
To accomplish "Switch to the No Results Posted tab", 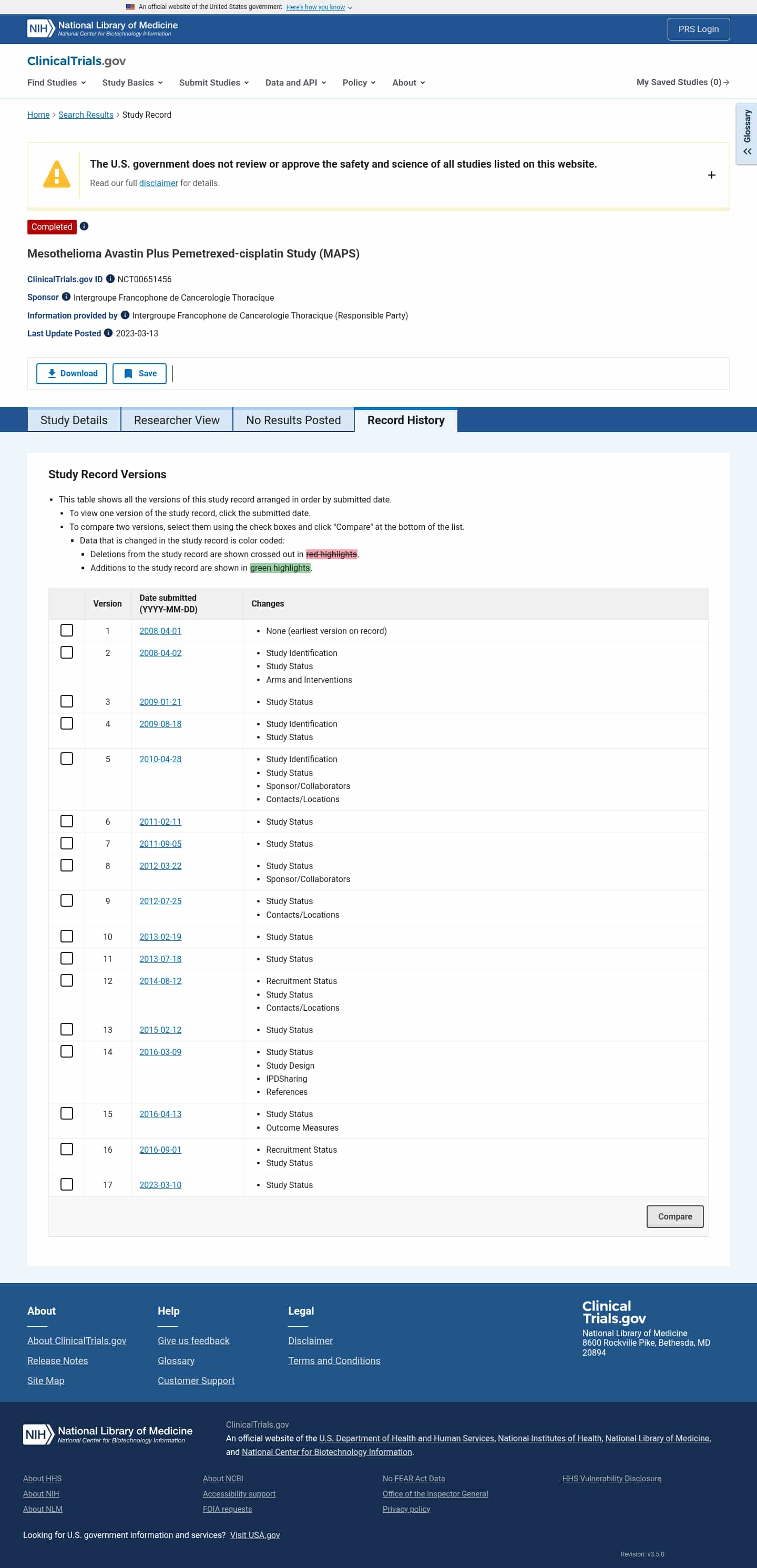I will [293, 420].
